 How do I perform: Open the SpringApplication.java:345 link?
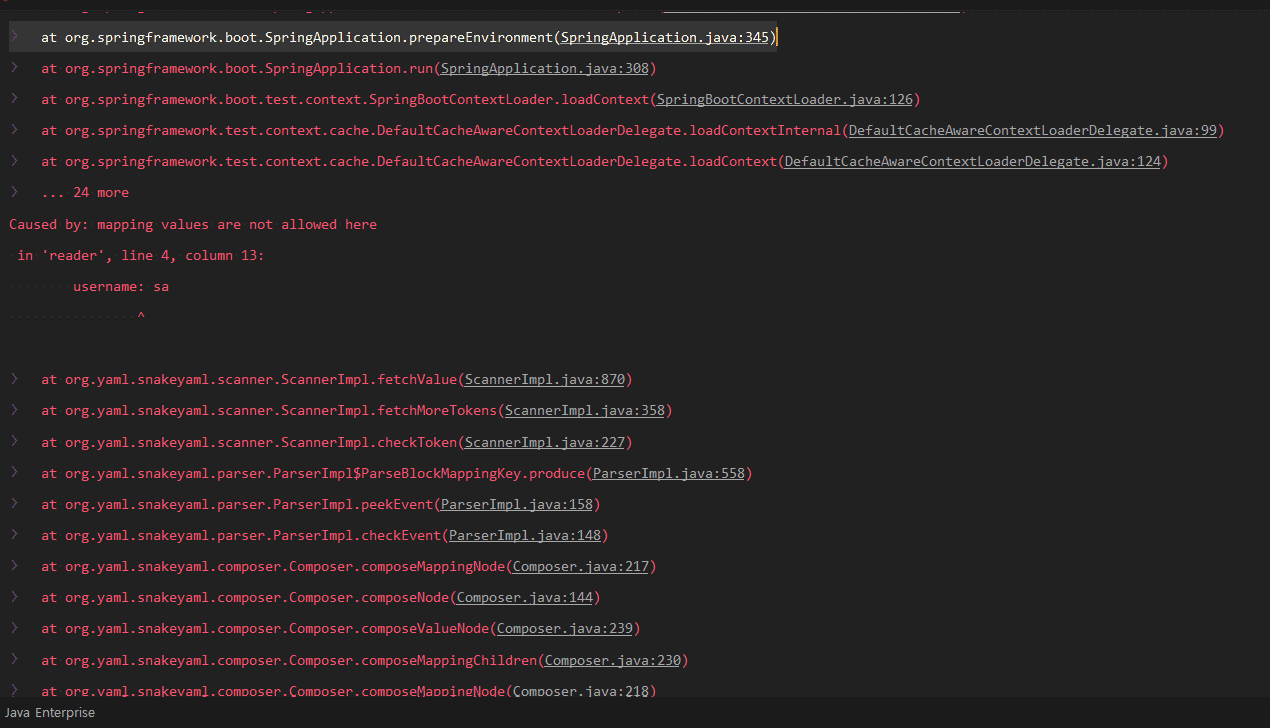click(x=666, y=37)
